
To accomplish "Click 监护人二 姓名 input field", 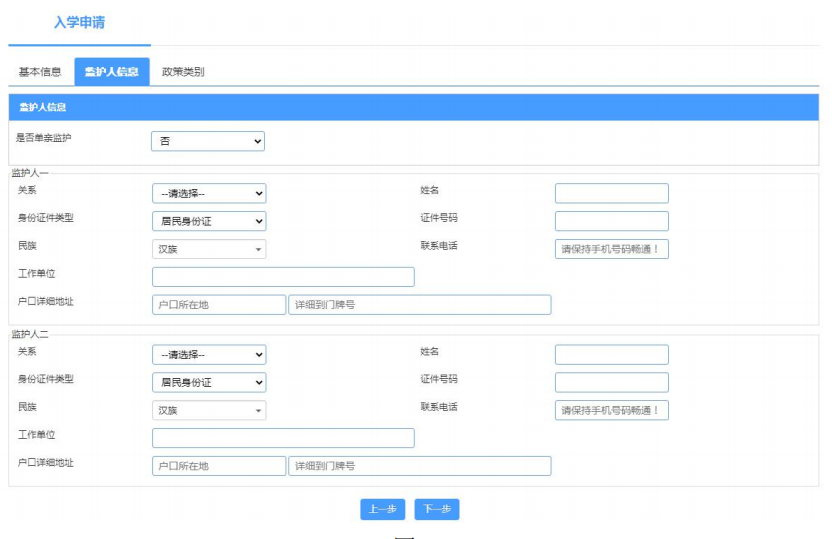I will point(611,354).
